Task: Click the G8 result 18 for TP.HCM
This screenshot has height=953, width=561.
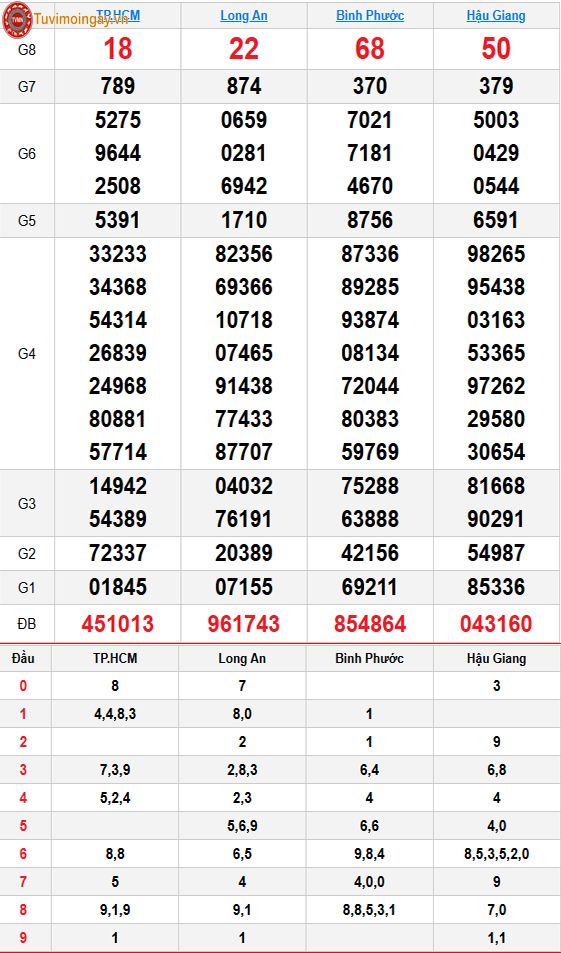Action: click(x=118, y=49)
